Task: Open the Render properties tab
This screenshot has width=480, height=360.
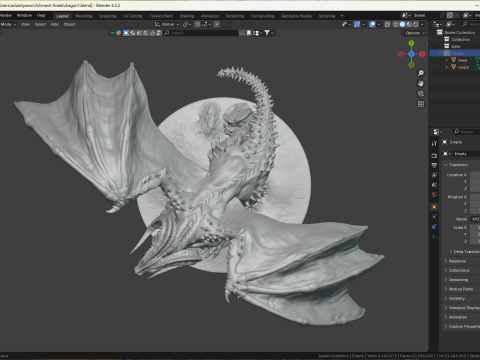Action: tap(434, 155)
